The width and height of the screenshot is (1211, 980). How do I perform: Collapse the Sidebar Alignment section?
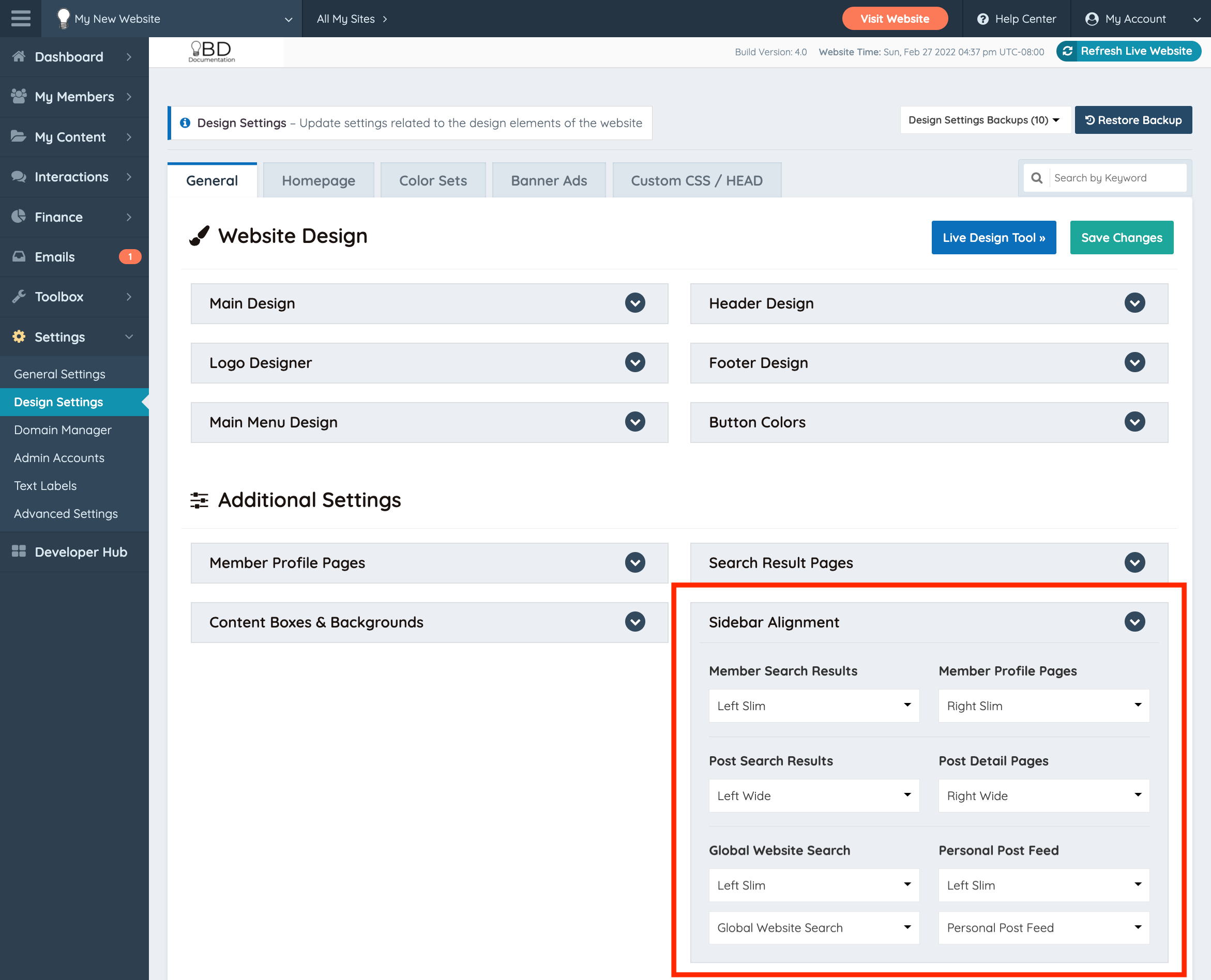point(1134,622)
